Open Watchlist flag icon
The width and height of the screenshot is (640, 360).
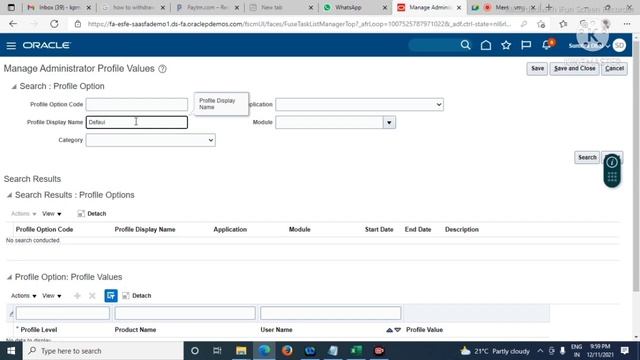pos(526,45)
